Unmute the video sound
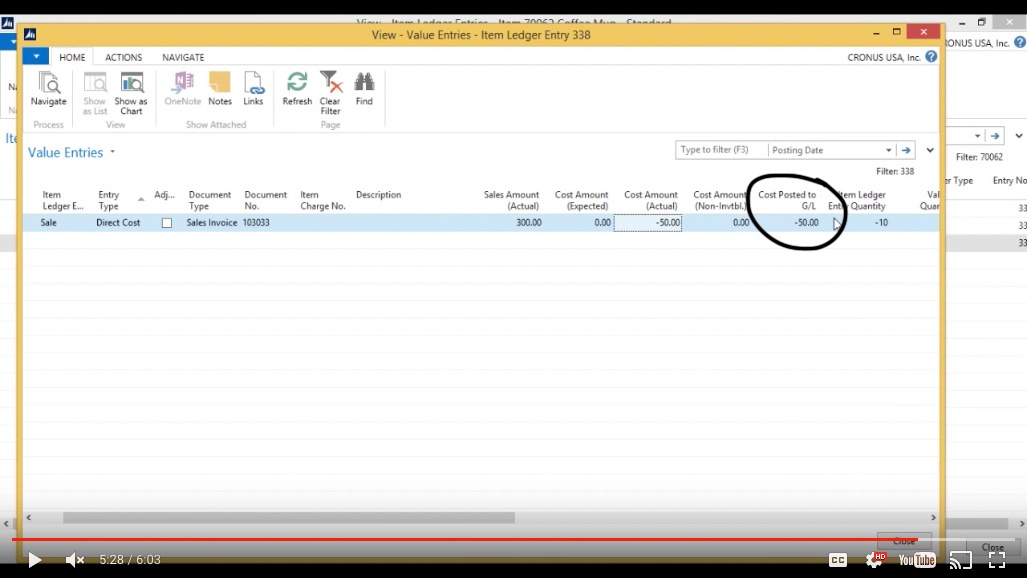The image size is (1027, 578). pos(75,560)
